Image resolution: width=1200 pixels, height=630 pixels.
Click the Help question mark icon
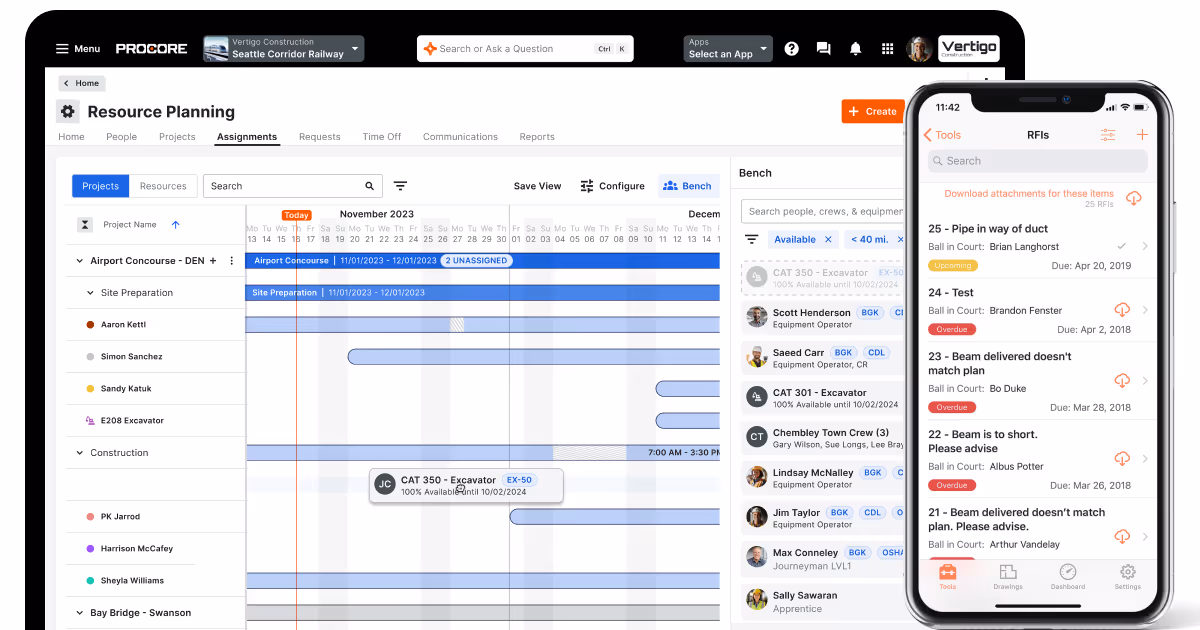pos(791,48)
